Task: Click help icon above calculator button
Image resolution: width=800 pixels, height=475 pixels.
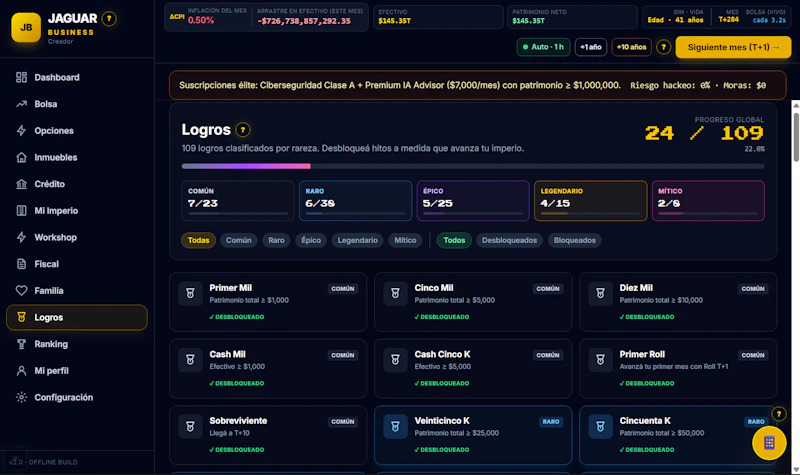Action: 779,414
